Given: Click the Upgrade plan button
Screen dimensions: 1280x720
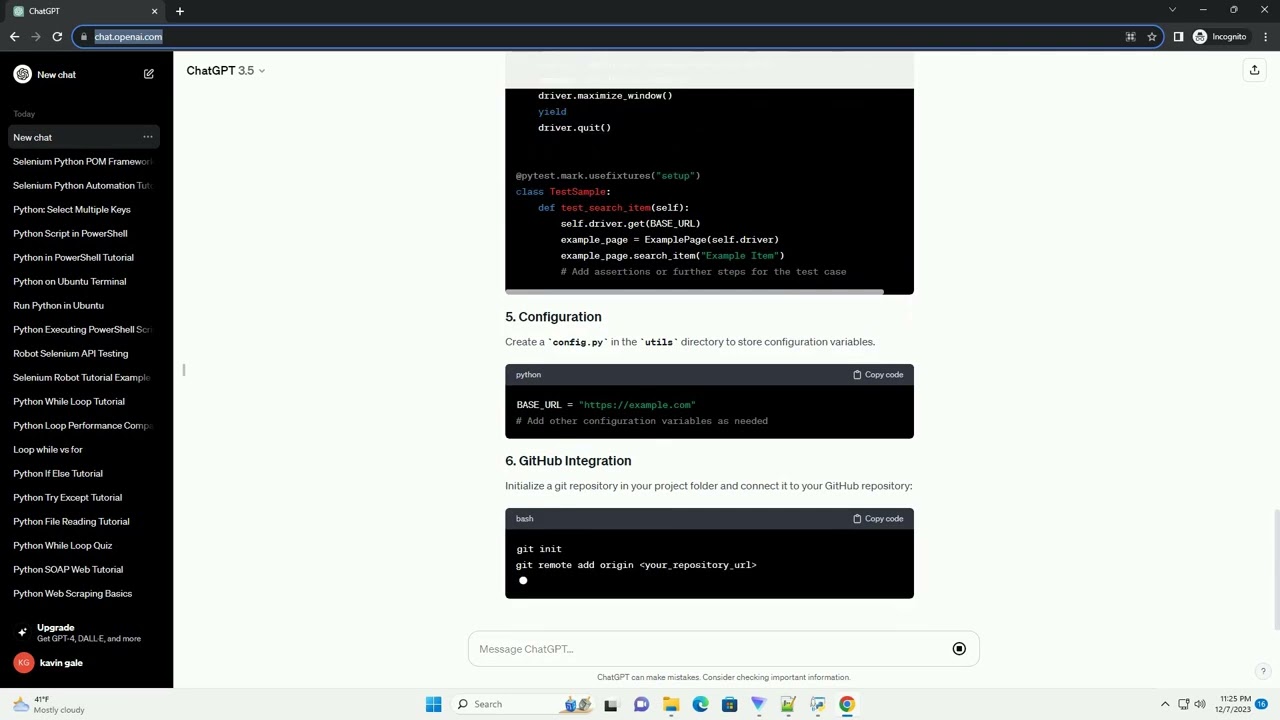Looking at the screenshot, I should pyautogui.click(x=86, y=633).
